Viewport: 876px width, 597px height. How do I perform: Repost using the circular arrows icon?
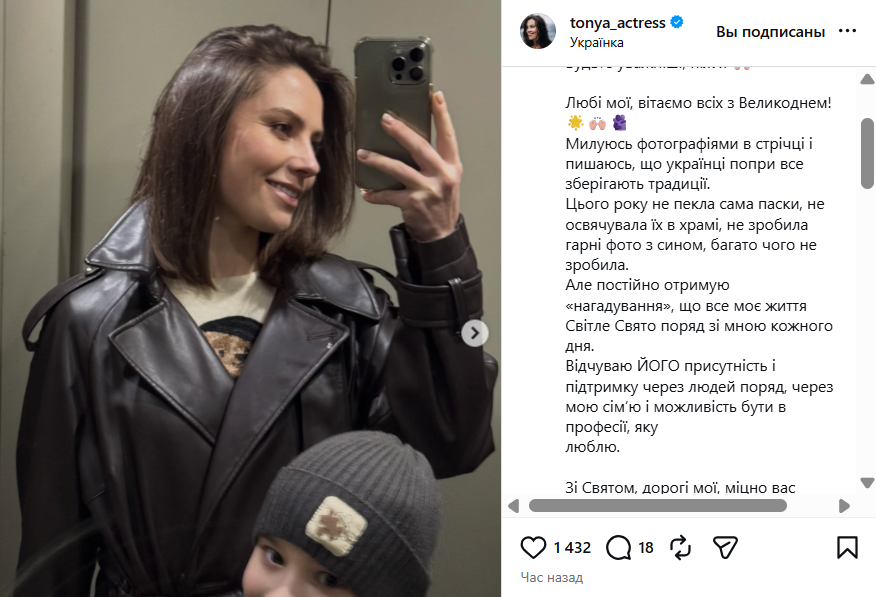pos(680,547)
